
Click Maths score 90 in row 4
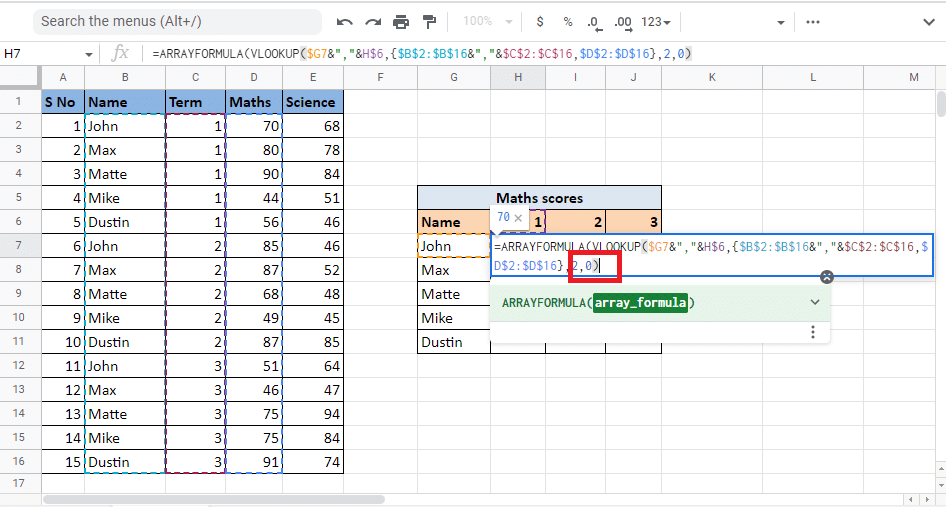254,174
